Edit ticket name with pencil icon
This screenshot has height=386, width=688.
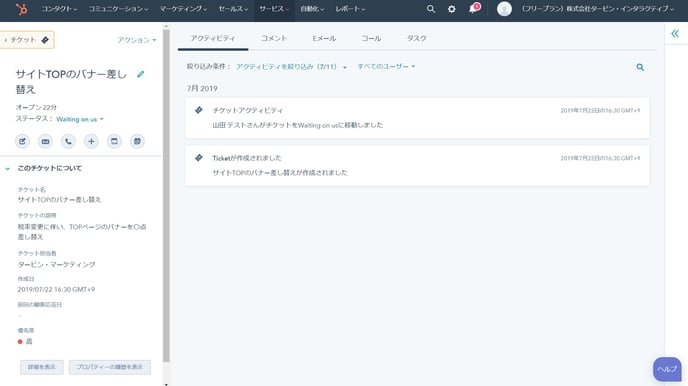pos(140,74)
